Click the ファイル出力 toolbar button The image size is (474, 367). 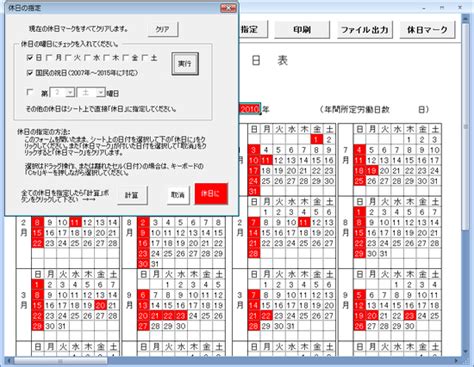(x=365, y=30)
